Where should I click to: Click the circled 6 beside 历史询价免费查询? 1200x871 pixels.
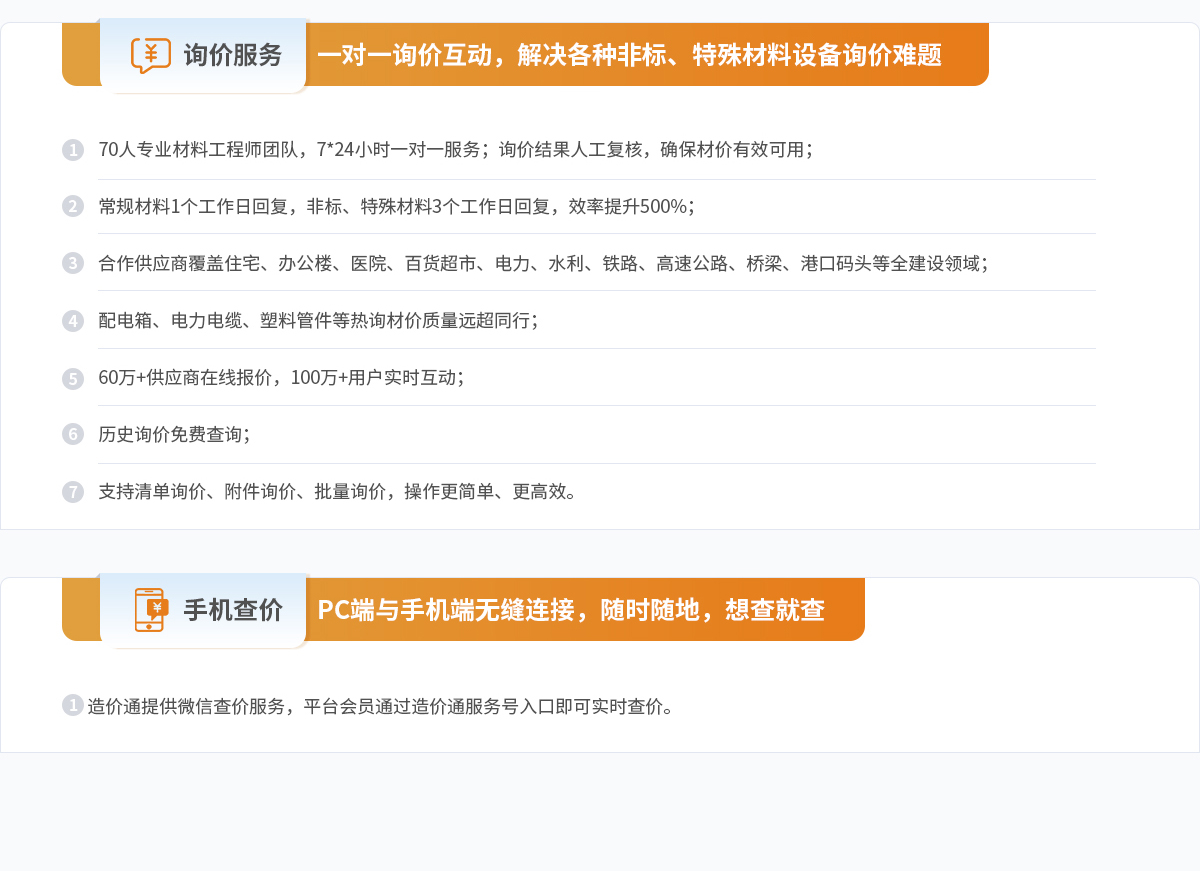pos(72,434)
